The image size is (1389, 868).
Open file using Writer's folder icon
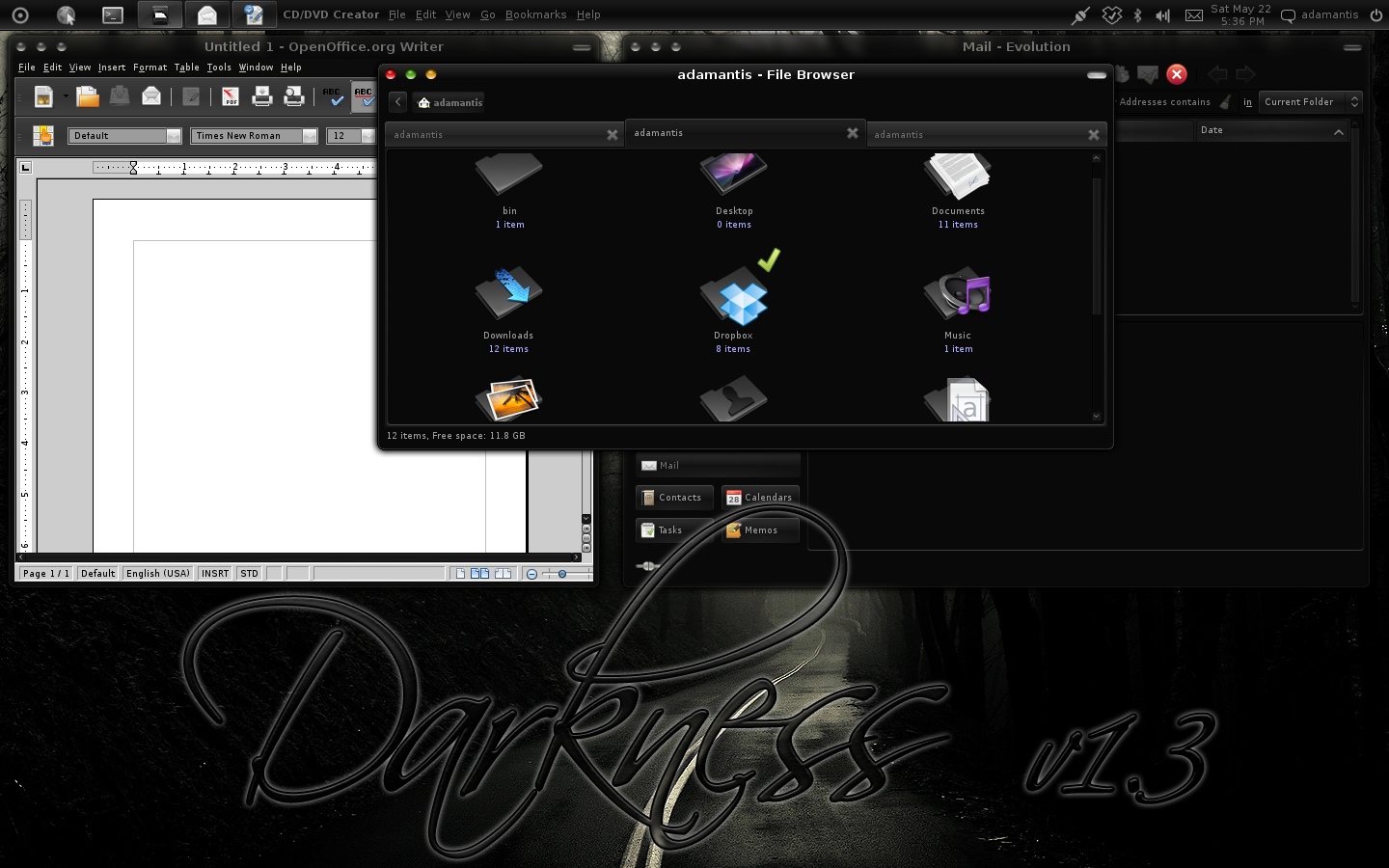point(88,96)
